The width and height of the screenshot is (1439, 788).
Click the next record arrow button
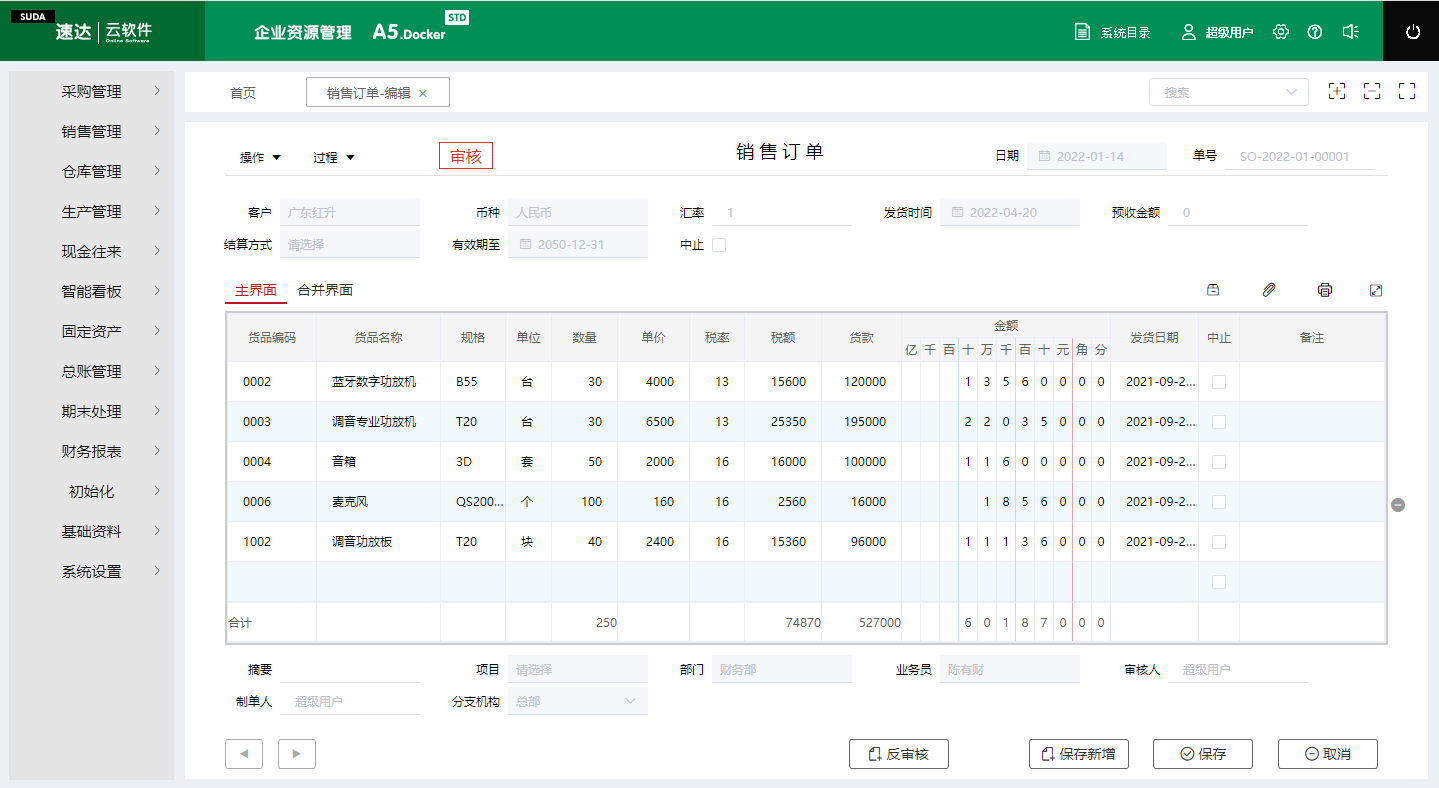(297, 754)
